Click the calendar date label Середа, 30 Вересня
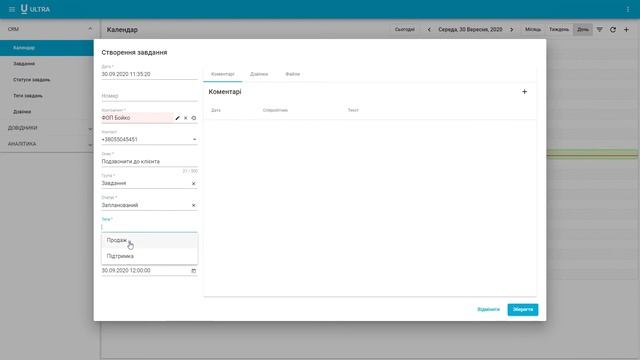 pyautogui.click(x=470, y=29)
